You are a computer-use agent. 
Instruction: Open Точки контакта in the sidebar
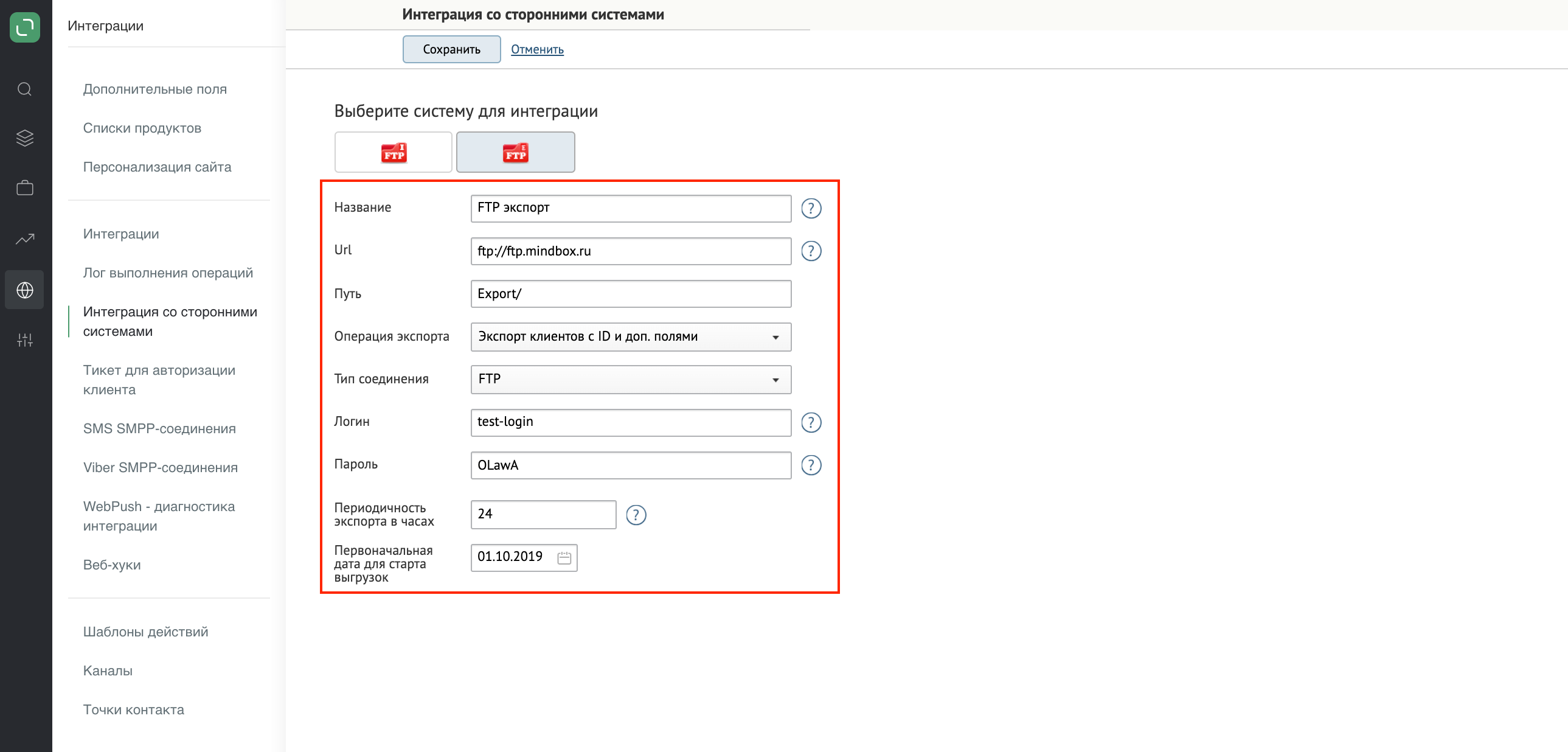[133, 710]
